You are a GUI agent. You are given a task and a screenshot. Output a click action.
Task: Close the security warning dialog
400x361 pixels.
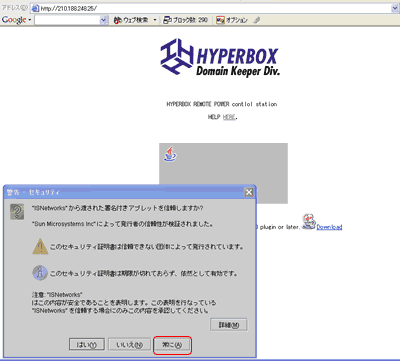[x=249, y=192]
